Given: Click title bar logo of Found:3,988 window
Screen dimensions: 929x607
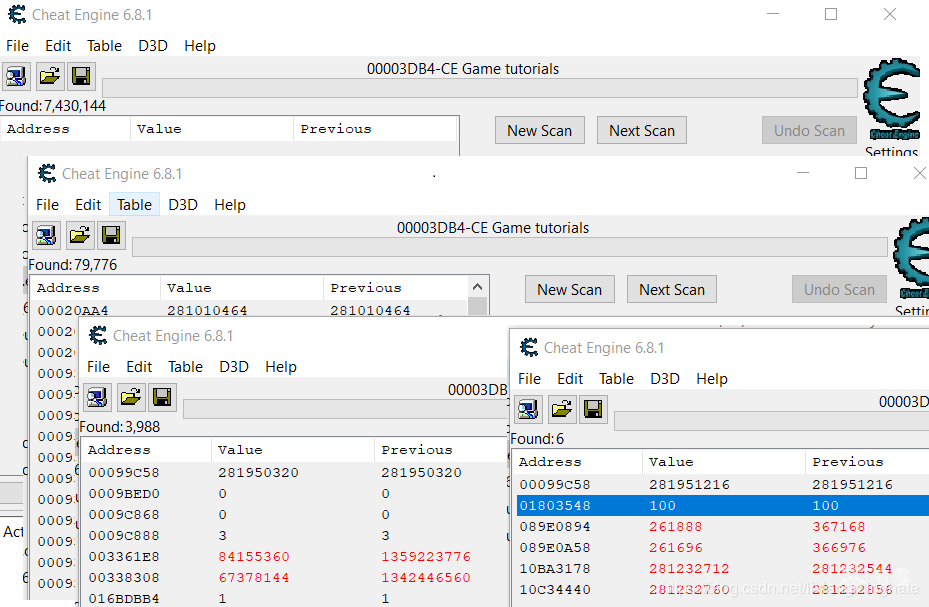Looking at the screenshot, I should [x=98, y=335].
